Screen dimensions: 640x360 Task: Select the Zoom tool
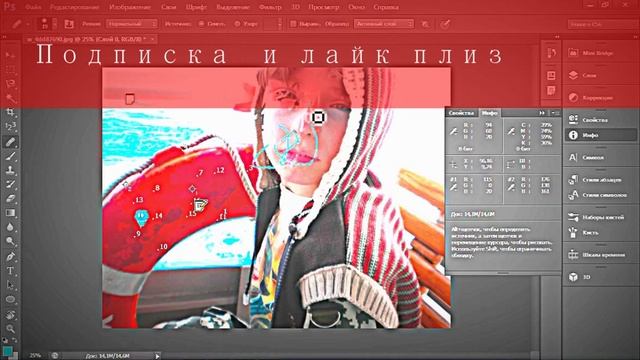10,329
